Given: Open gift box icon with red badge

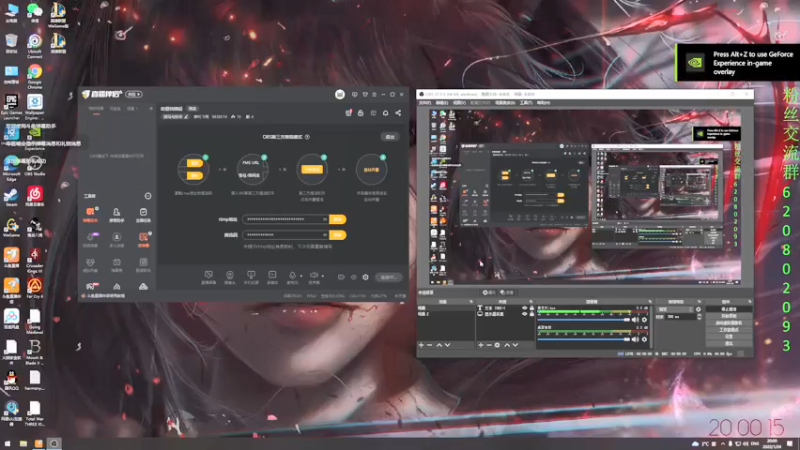Looking at the screenshot, I should 348,113.
